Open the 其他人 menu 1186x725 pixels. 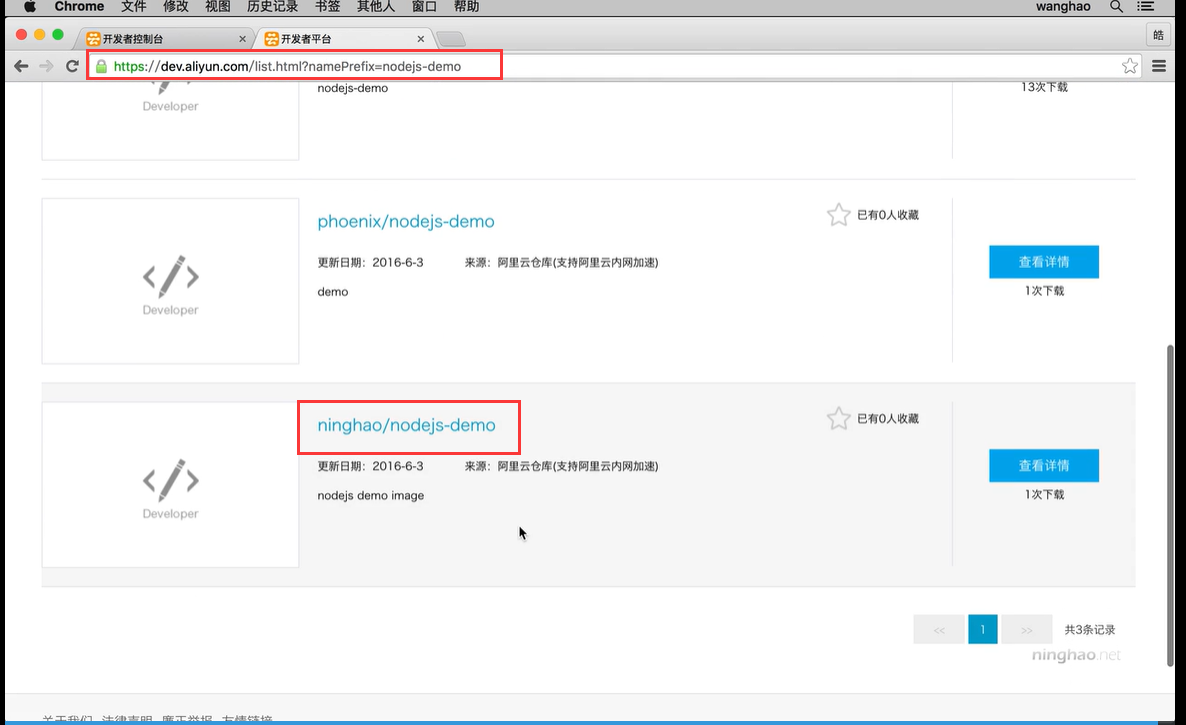pos(376,7)
